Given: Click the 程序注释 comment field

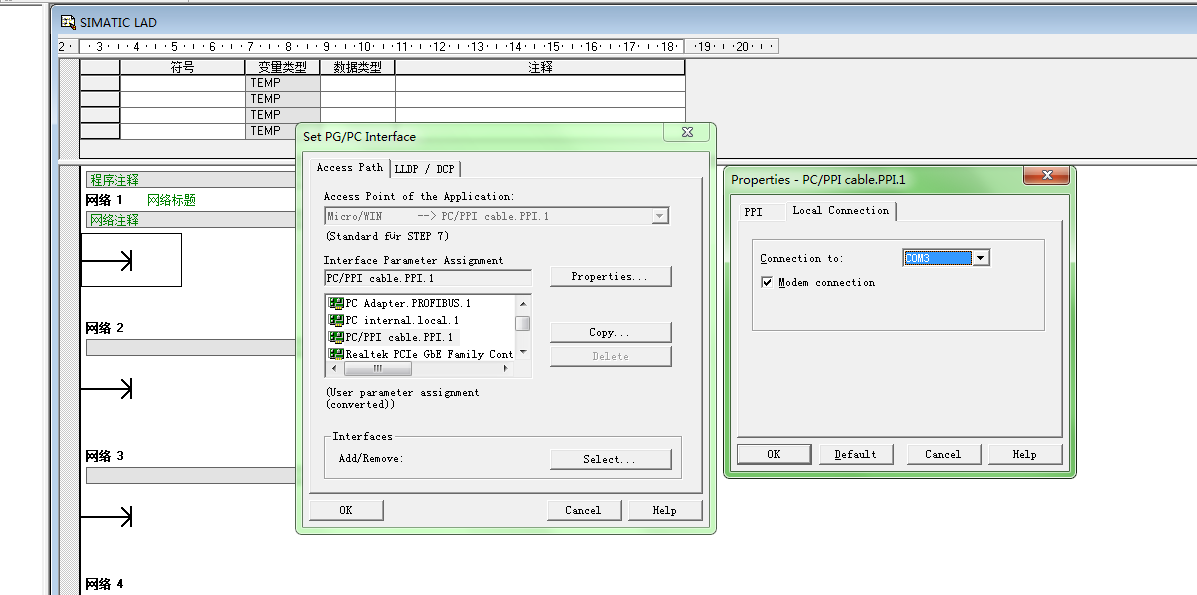Looking at the screenshot, I should 191,180.
